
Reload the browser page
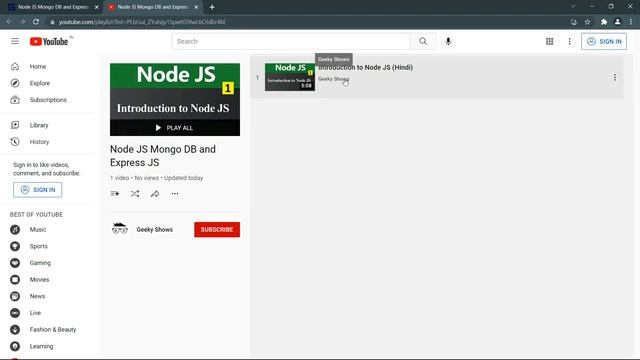[36, 22]
